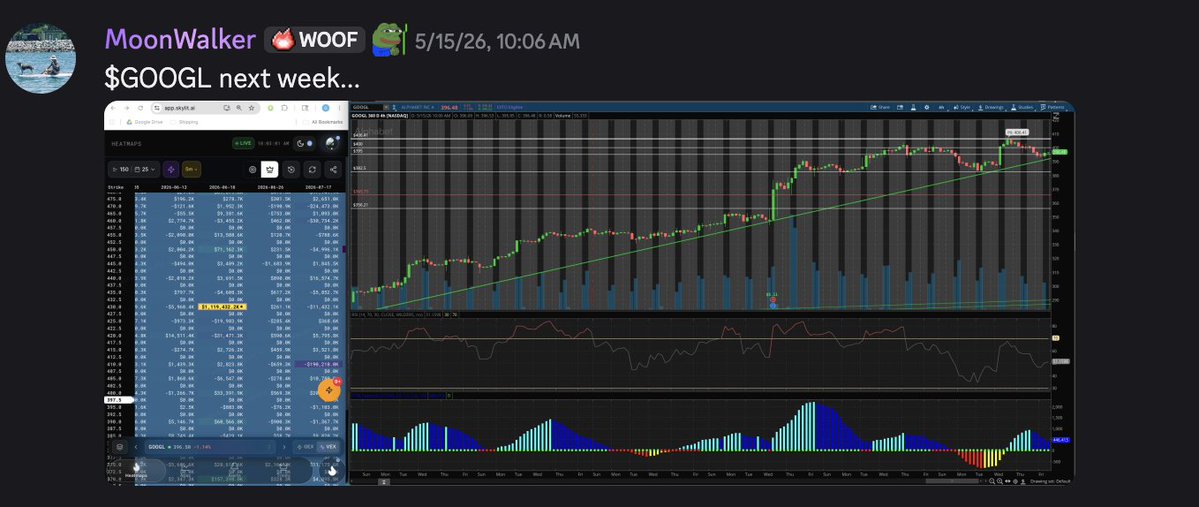This screenshot has width=1199, height=507.
Task: Click the browser forward arrow
Action: [x=127, y=108]
